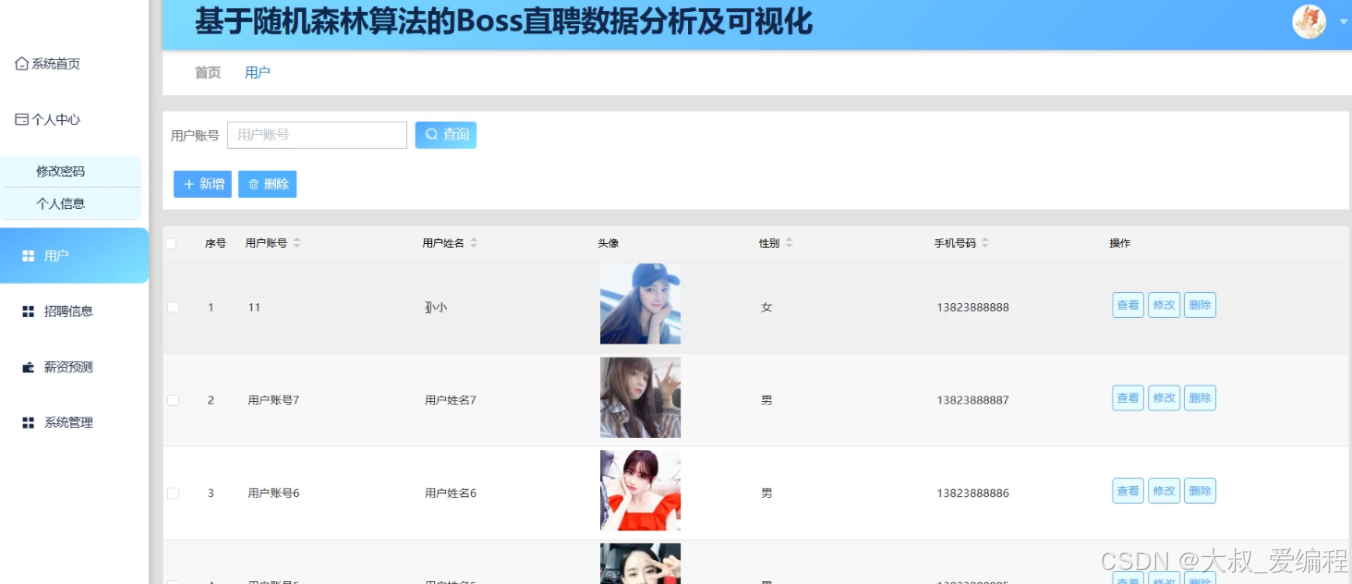Viewport: 1352px width, 584px height.
Task: Go to 首页 breadcrumb
Action: [207, 72]
